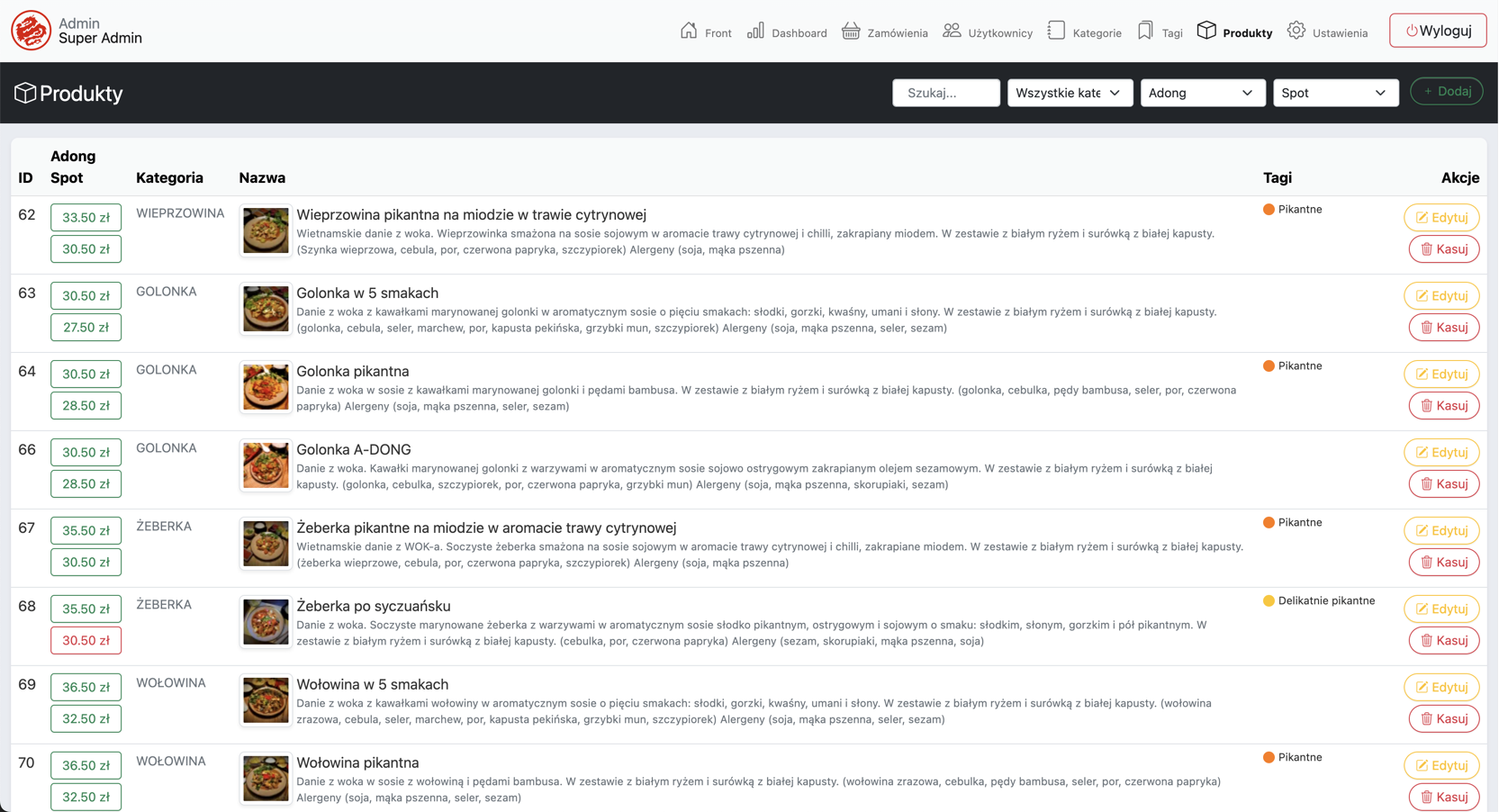Open the Adong filter dropdown
Image resolution: width=1499 pixels, height=812 pixels.
pos(1202,93)
